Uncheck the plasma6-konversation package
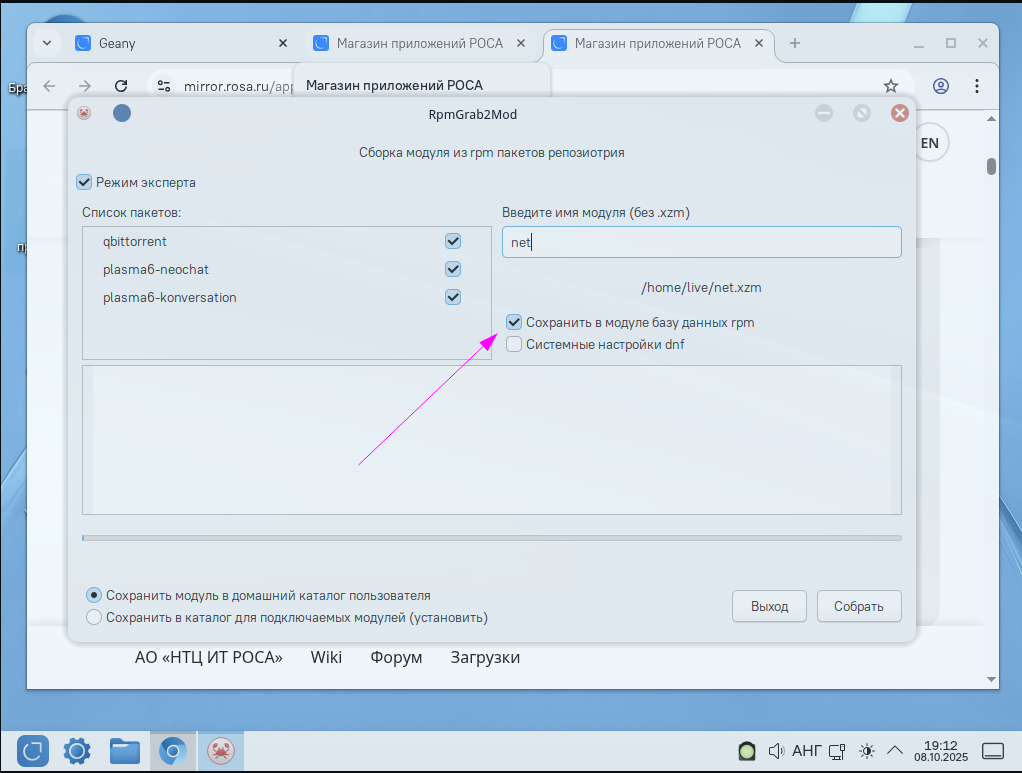 [x=453, y=297]
